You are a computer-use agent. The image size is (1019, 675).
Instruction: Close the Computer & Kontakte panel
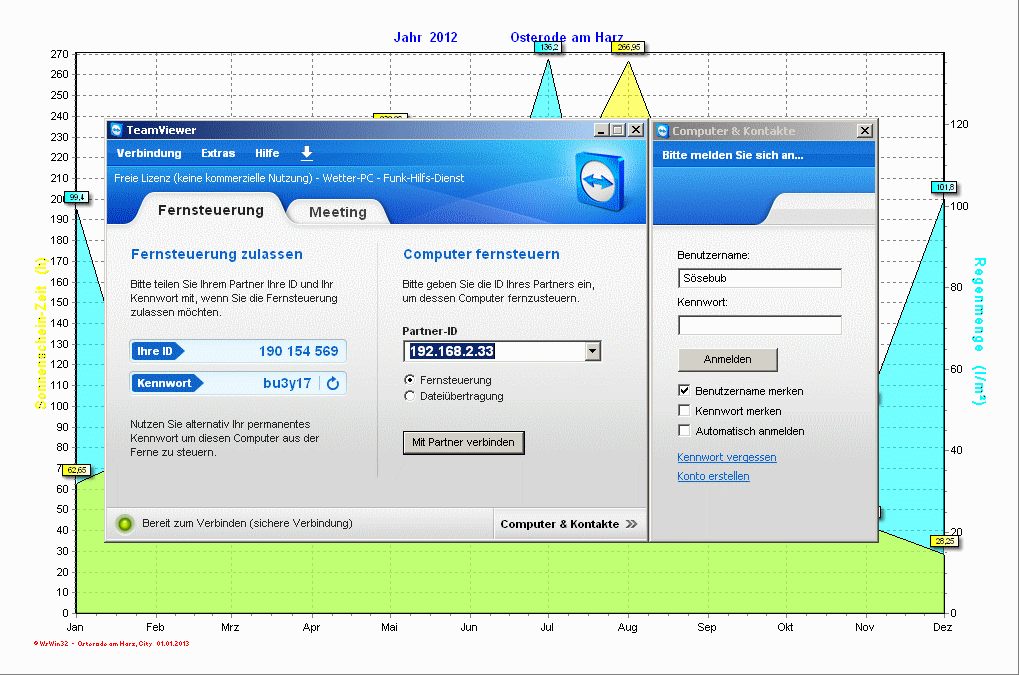coord(864,131)
